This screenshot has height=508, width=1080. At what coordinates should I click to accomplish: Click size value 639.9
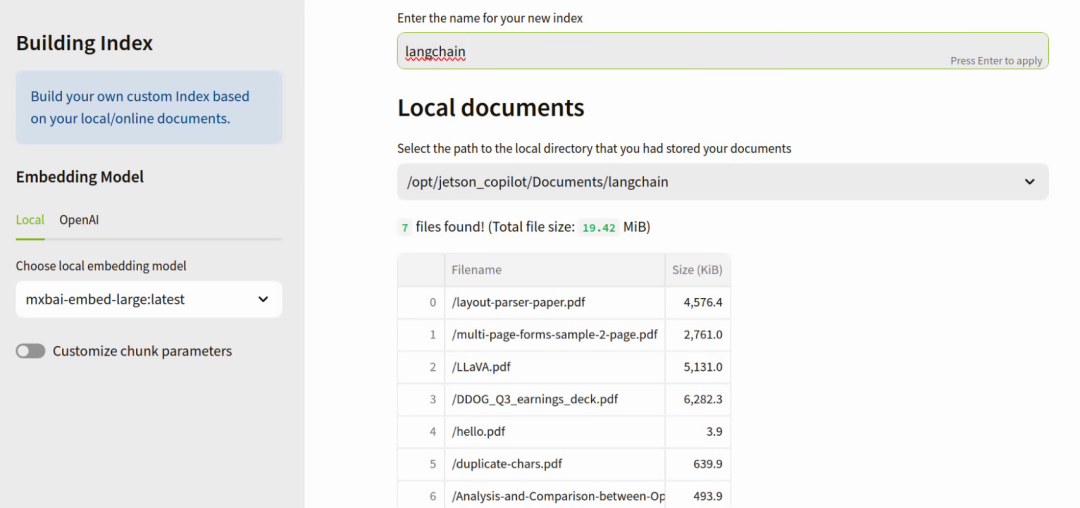697,464
